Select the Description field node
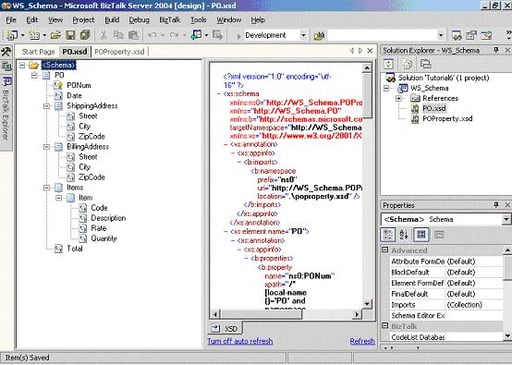This screenshot has width=512, height=365. click(108, 218)
